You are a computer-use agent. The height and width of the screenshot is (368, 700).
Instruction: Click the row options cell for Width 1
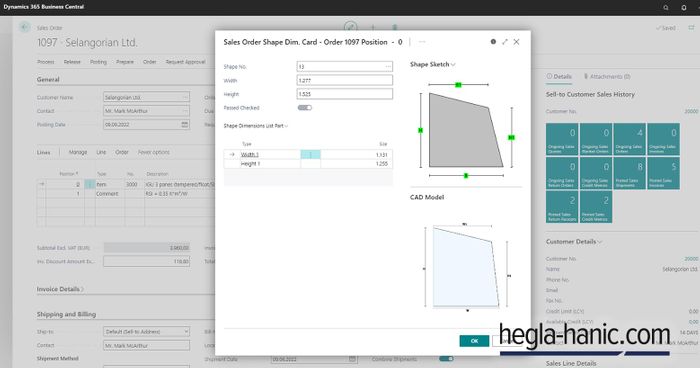(310, 155)
